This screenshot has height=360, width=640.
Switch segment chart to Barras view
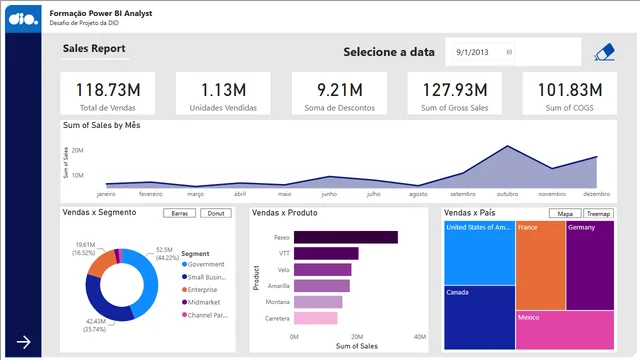click(x=180, y=213)
